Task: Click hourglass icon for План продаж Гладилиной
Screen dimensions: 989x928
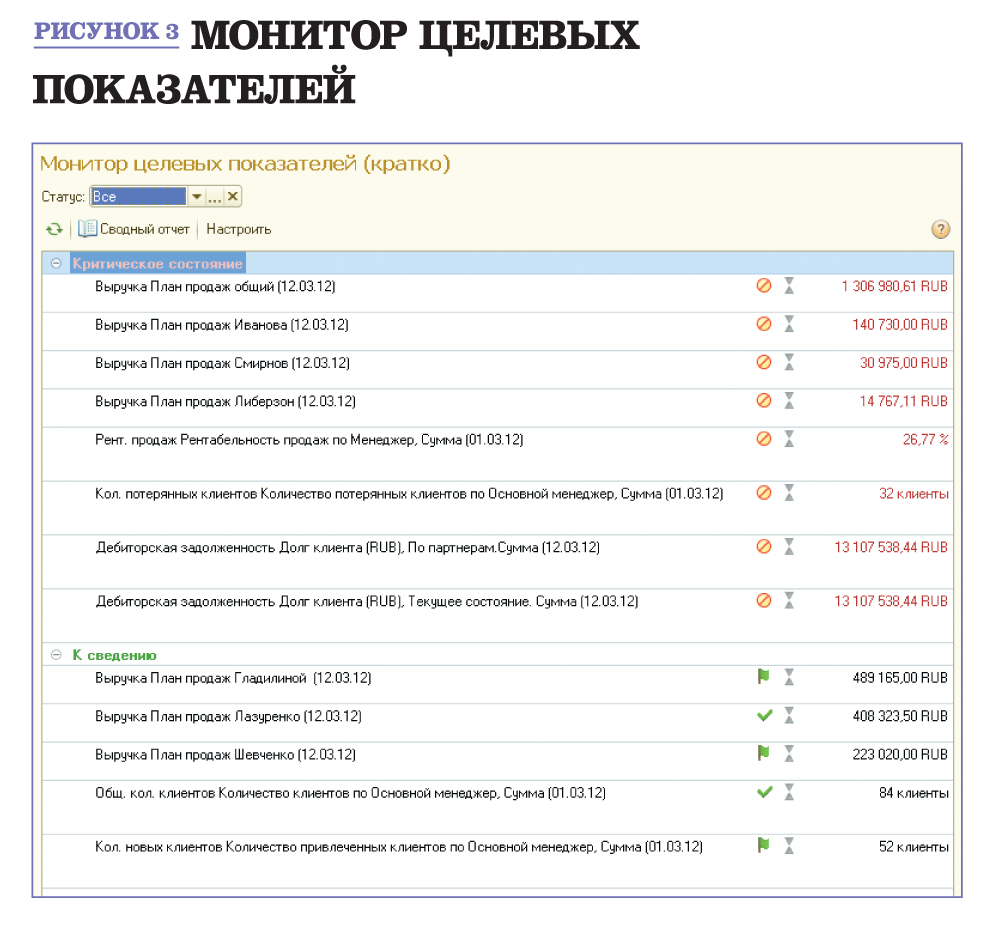Action: click(789, 677)
